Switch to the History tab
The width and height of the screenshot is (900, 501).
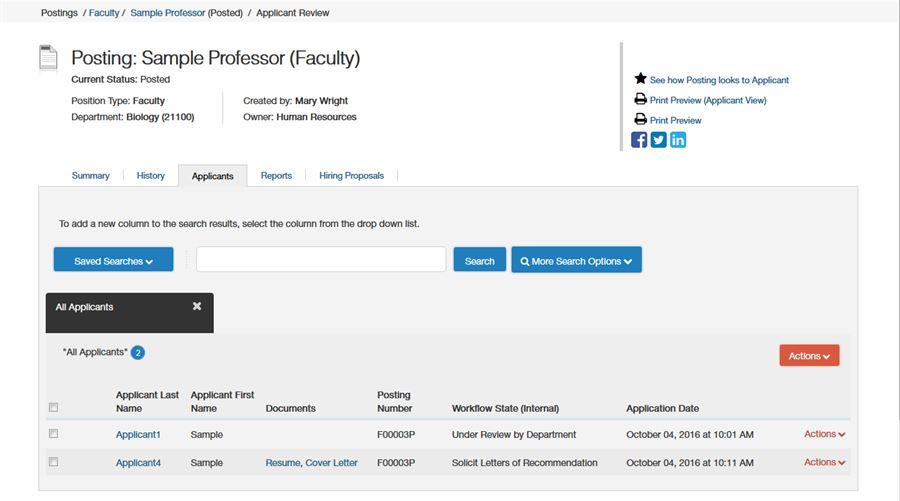(150, 176)
